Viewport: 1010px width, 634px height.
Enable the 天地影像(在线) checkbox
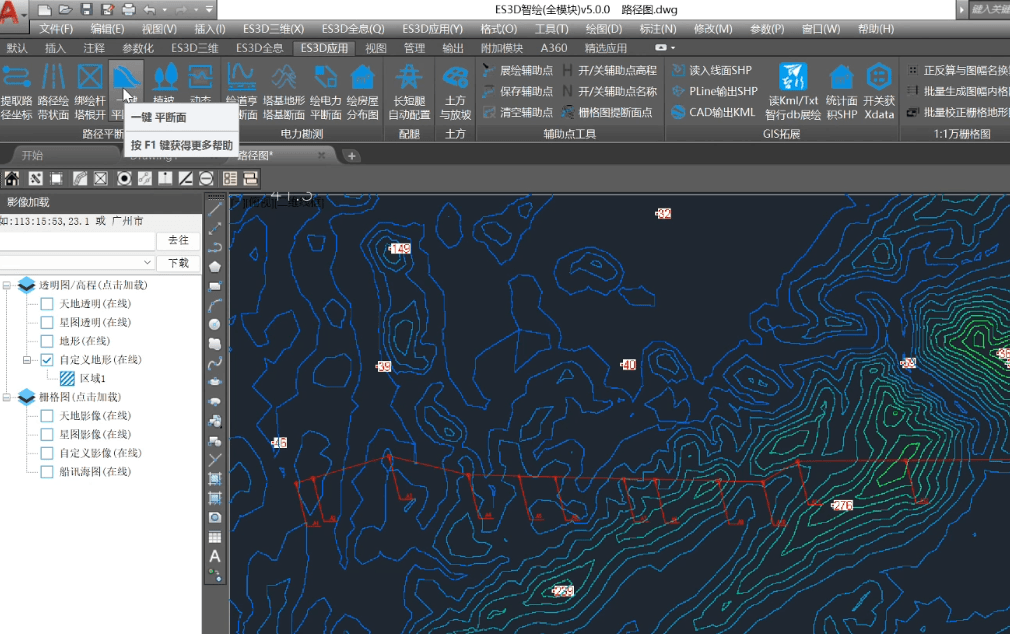(47, 416)
